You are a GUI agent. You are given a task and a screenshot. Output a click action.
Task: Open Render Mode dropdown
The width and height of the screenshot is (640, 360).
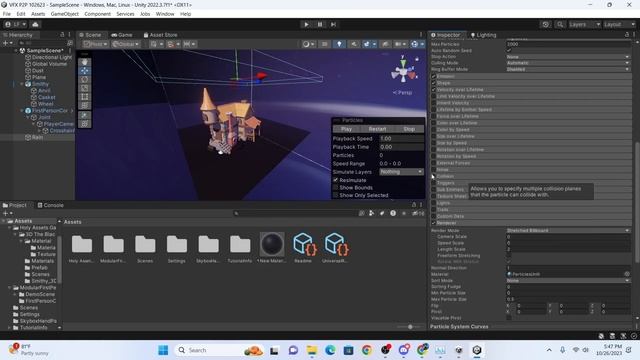tap(568, 230)
